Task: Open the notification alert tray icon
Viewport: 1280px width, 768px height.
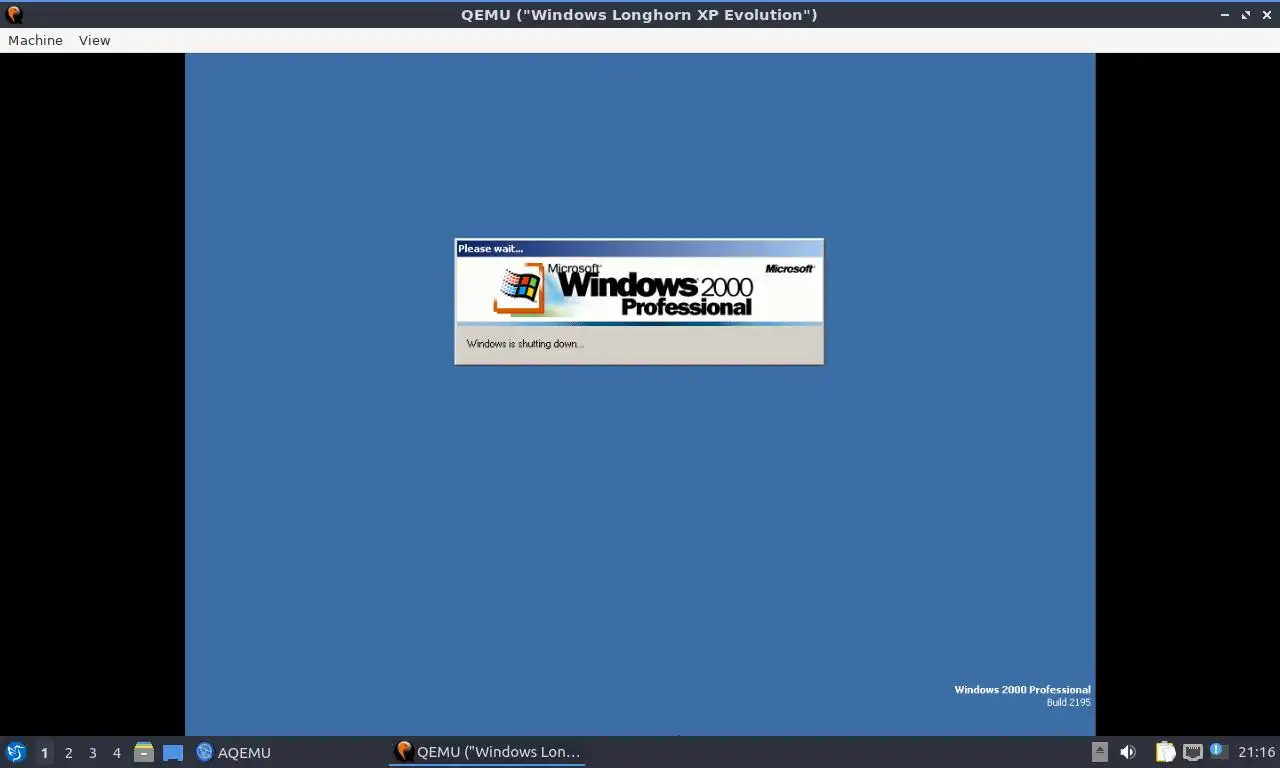Action: click(1218, 750)
